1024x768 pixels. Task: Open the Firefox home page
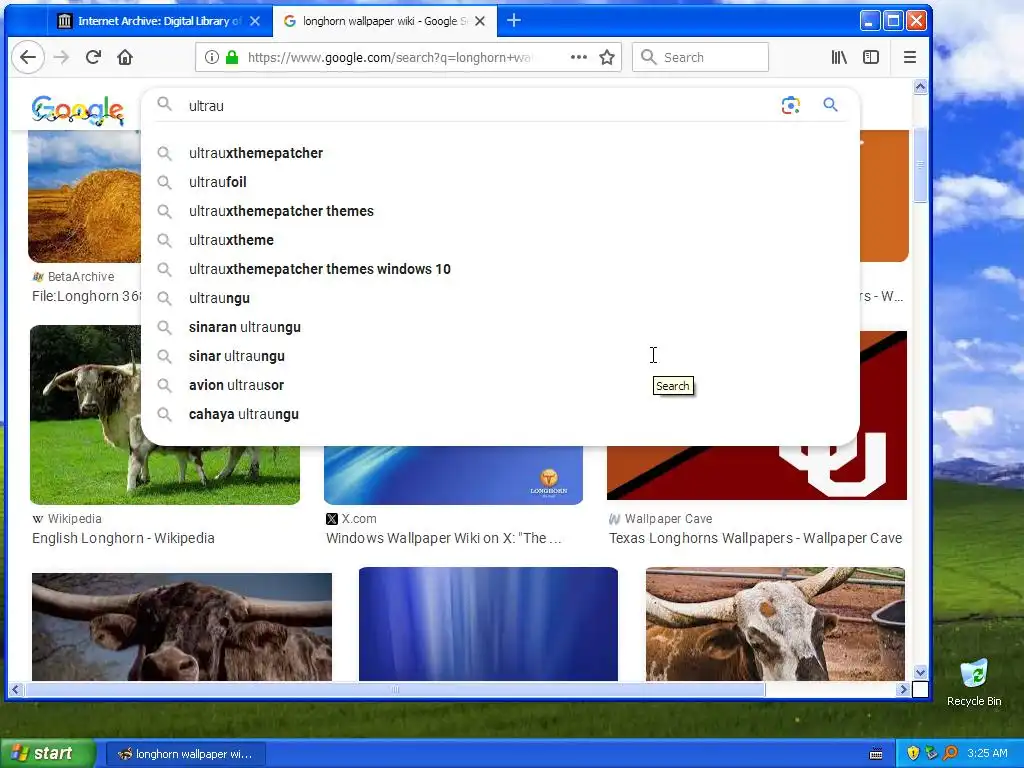tap(125, 57)
